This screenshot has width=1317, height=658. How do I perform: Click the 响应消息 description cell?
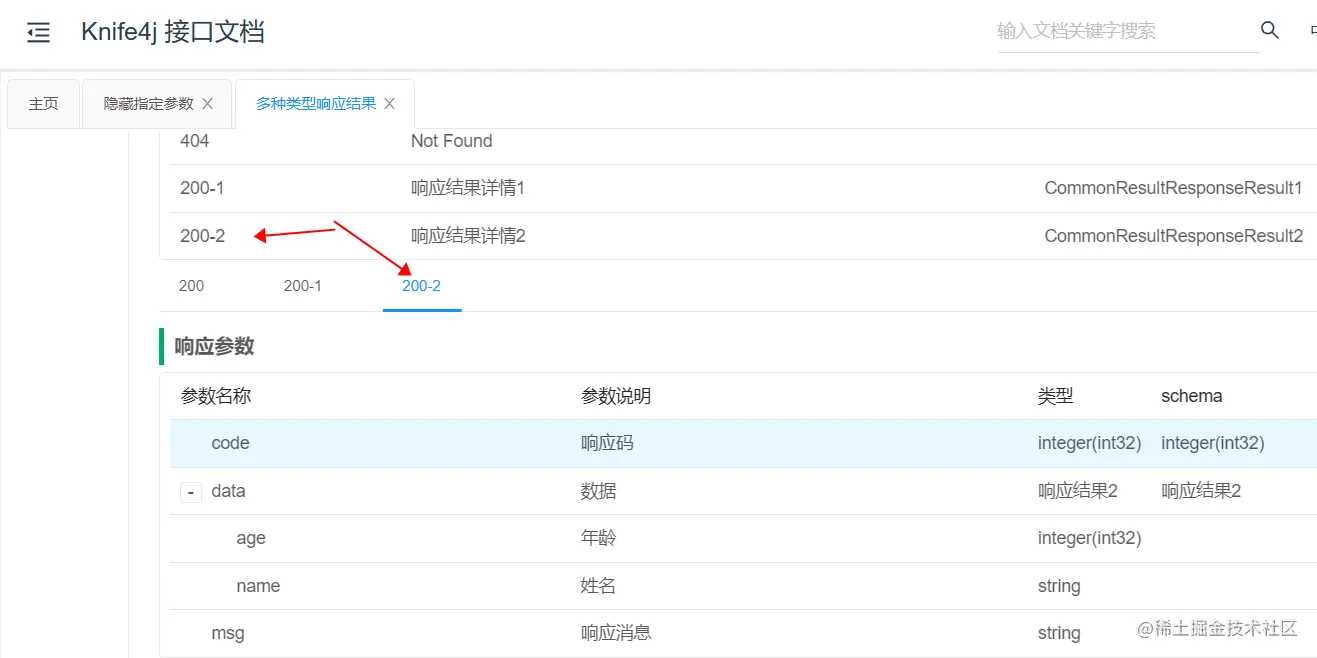pyautogui.click(x=616, y=633)
